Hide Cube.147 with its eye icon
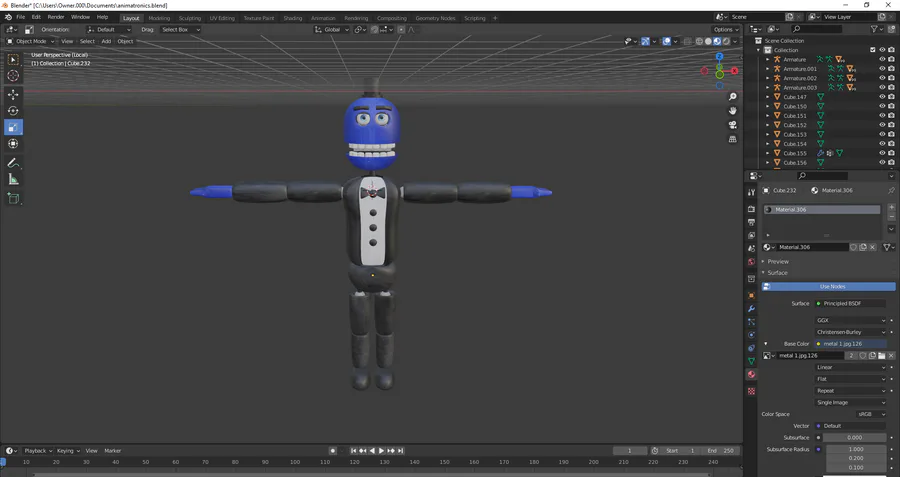 point(882,97)
